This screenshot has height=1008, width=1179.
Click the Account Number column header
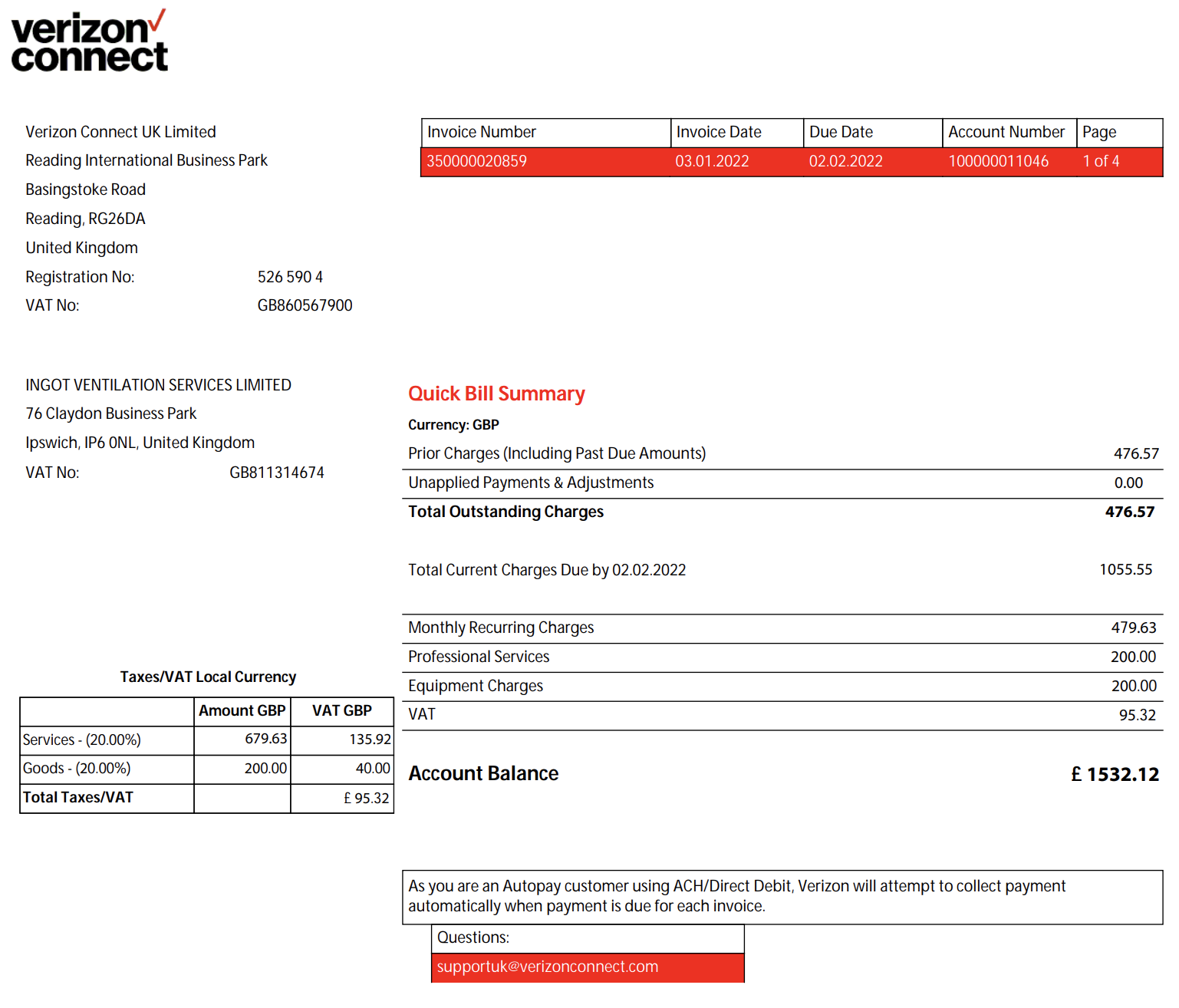[x=1006, y=132]
